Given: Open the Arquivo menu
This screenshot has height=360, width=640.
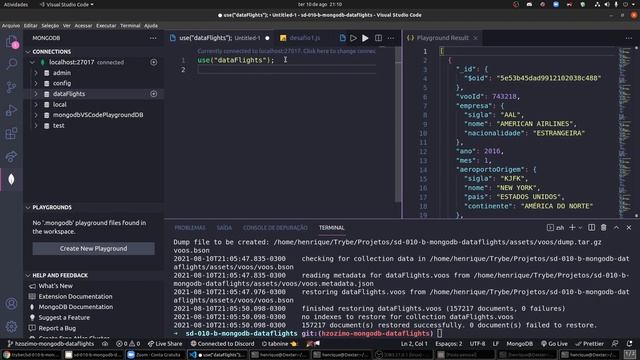Looking at the screenshot, I should click(x=11, y=25).
